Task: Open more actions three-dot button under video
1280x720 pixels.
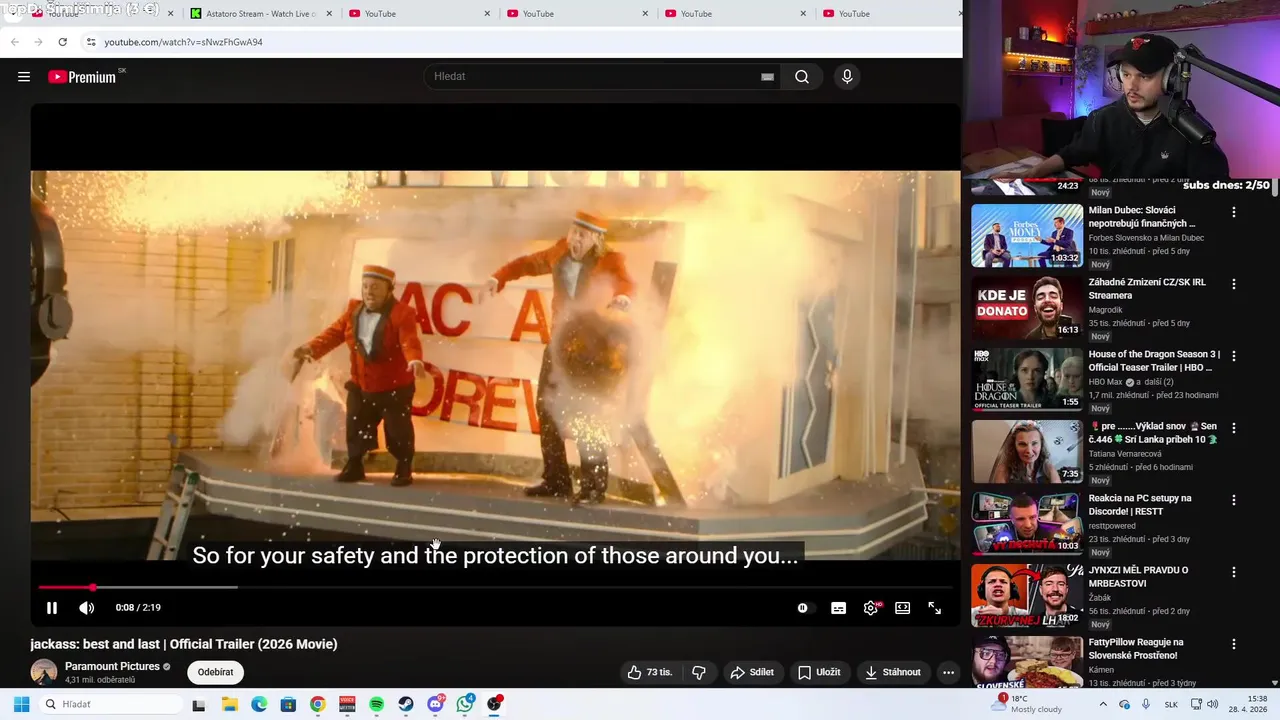Action: tap(948, 672)
